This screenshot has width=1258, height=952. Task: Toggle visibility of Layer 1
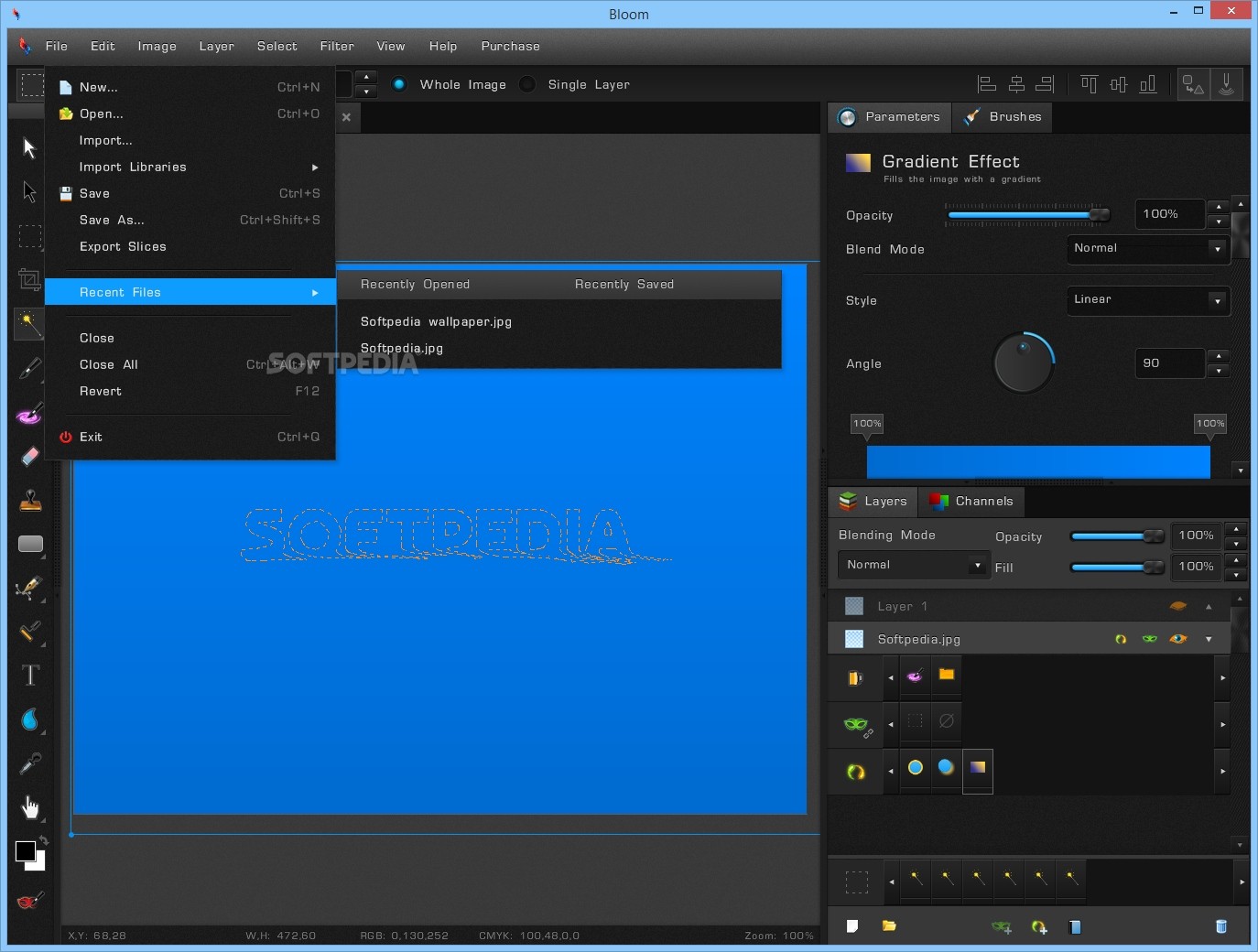pos(1178,606)
